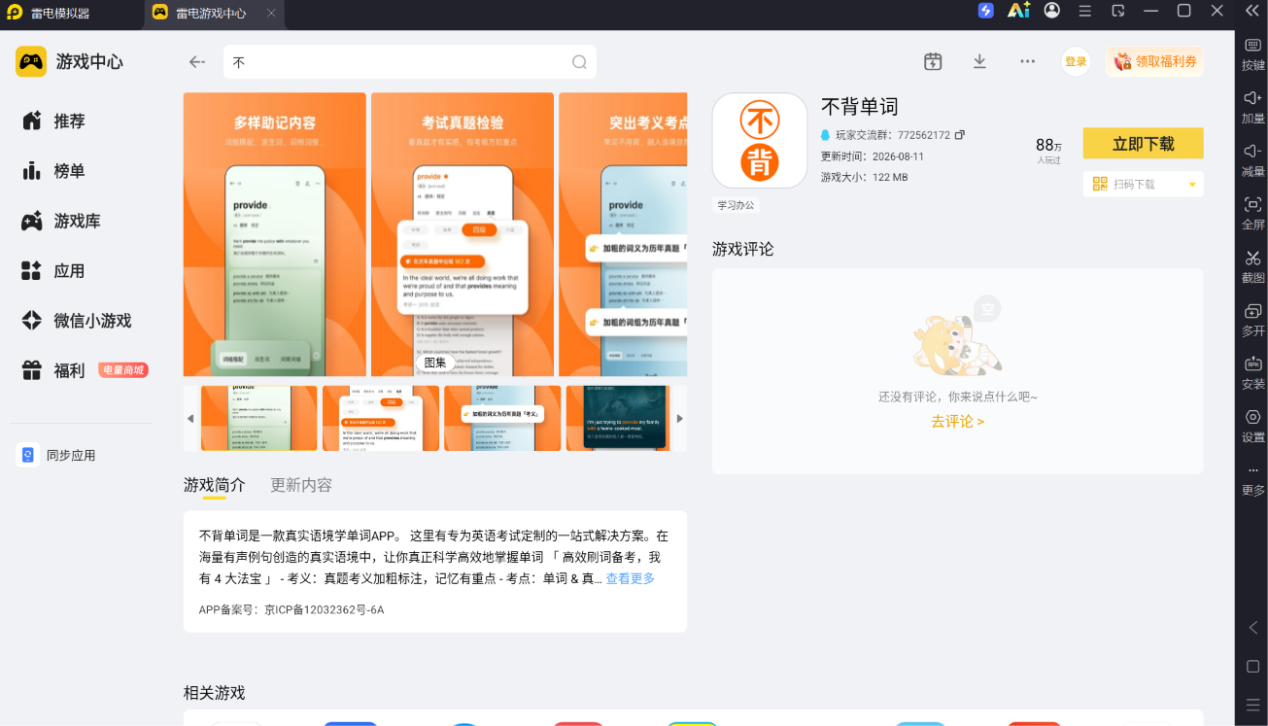Copy the player group number 772562172

pyautogui.click(x=960, y=135)
